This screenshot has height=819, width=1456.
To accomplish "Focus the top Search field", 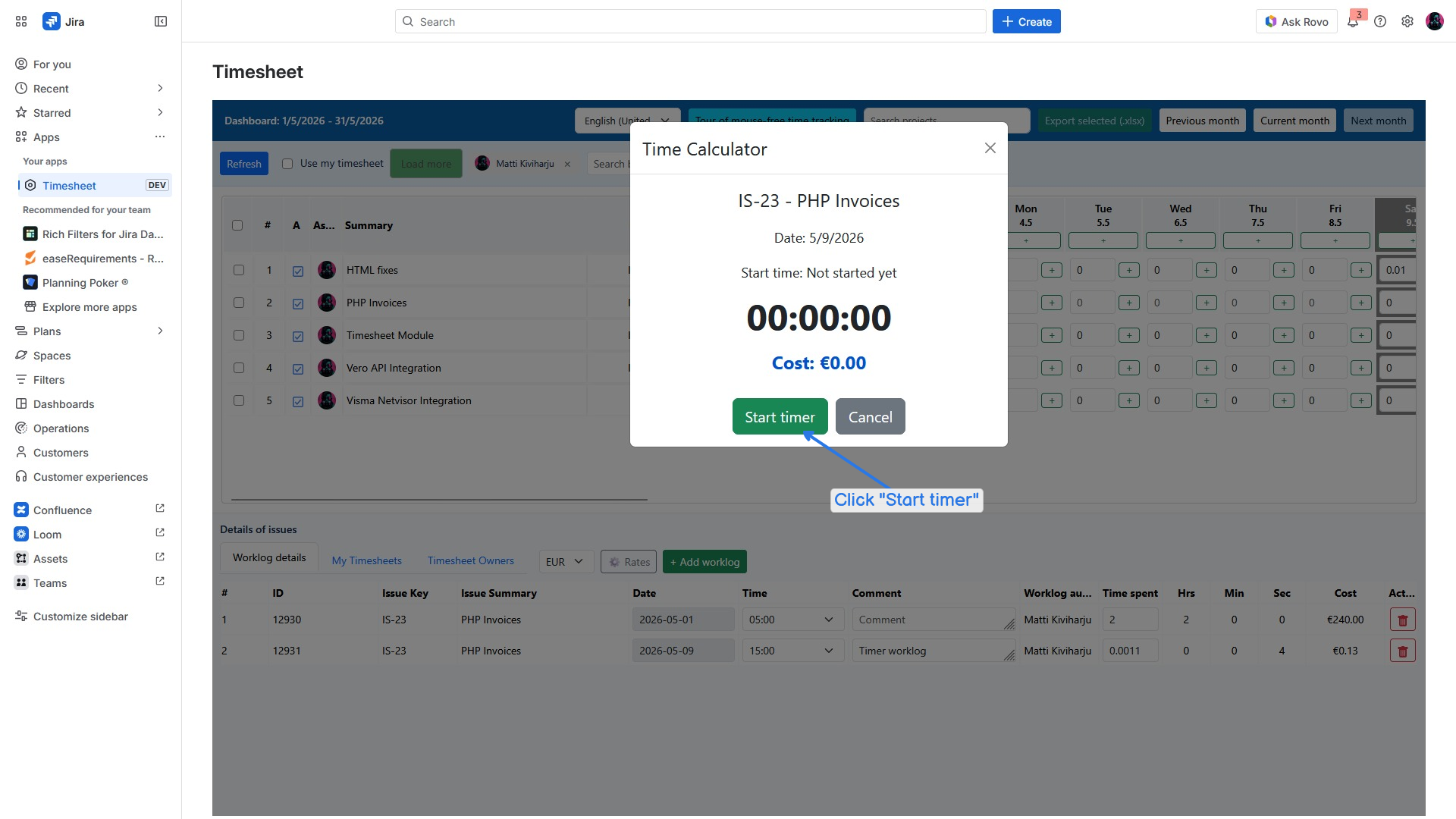I will click(x=690, y=21).
